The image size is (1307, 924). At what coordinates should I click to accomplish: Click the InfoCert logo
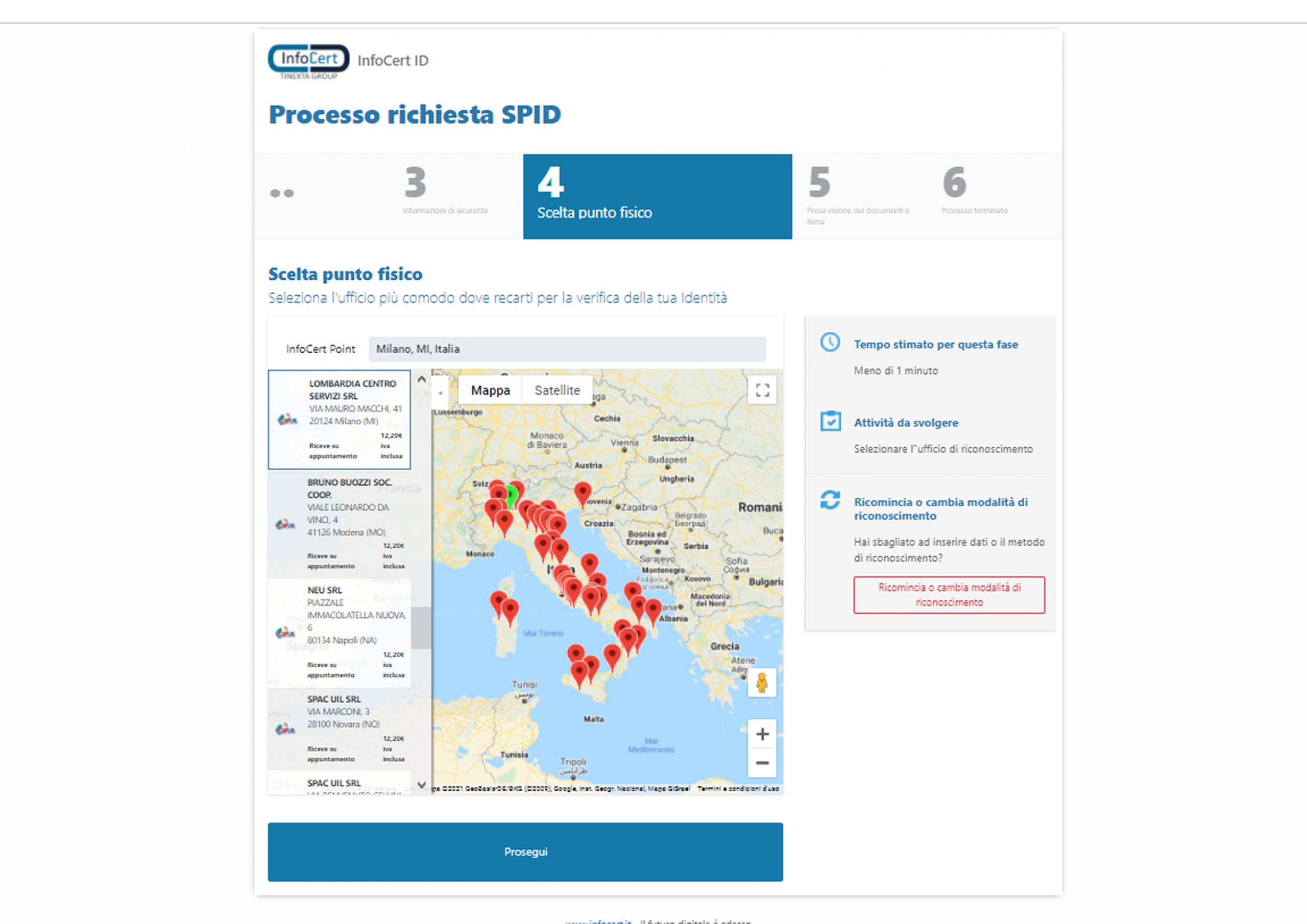tap(308, 61)
